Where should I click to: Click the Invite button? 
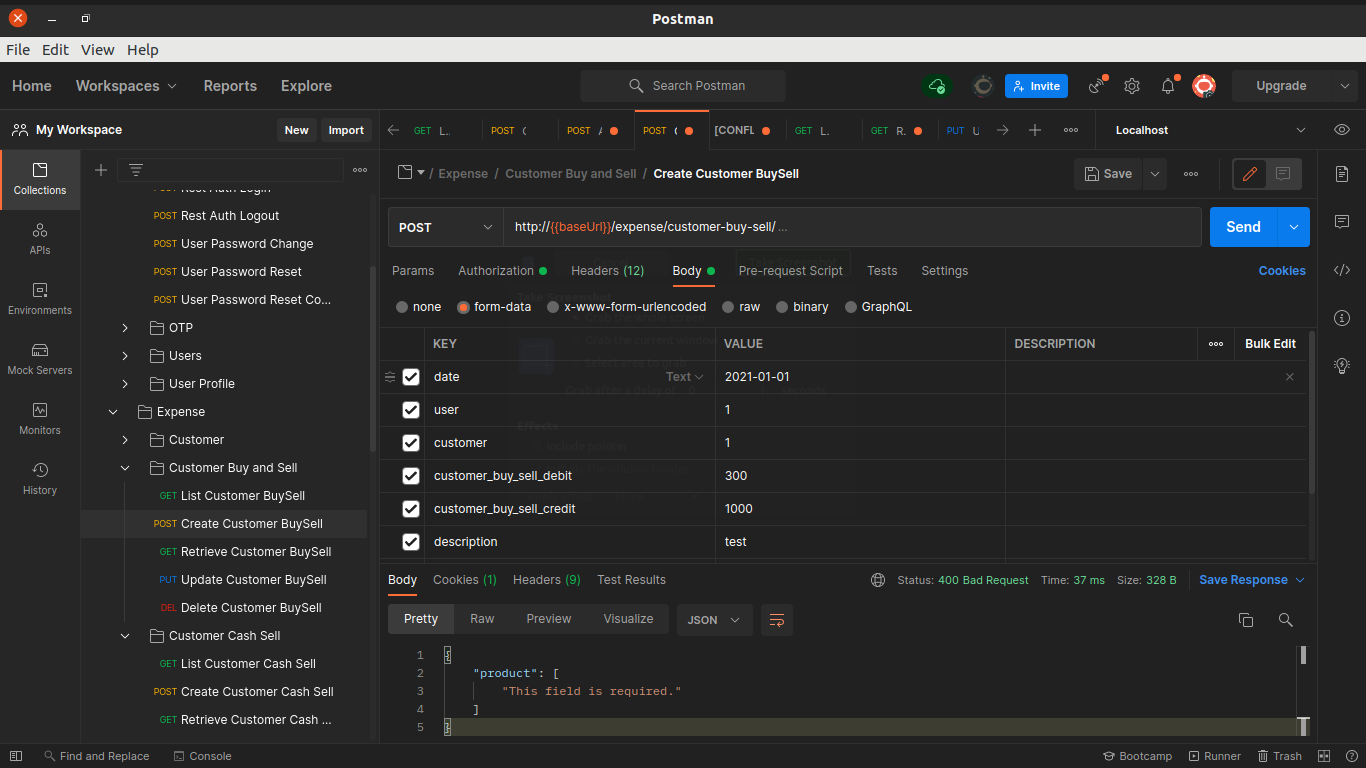pyautogui.click(x=1036, y=86)
